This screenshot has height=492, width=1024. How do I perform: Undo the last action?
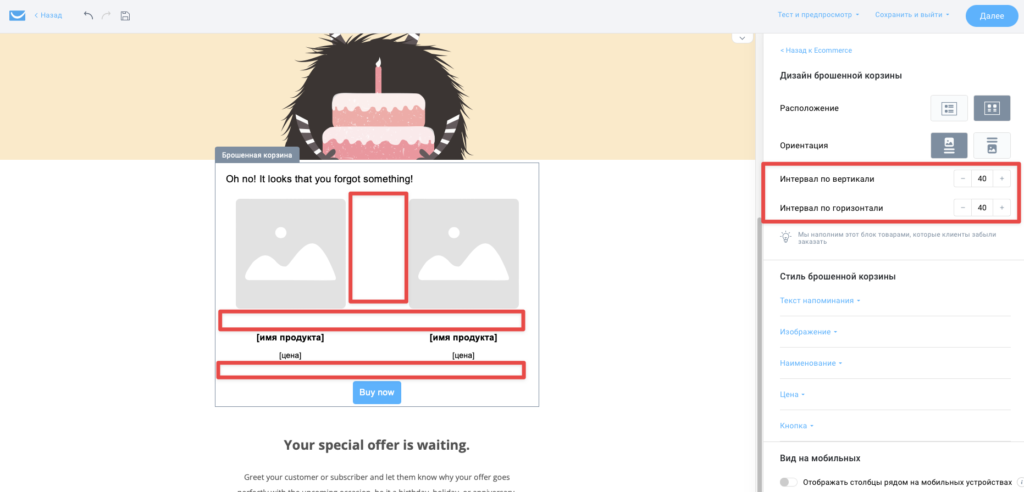(89, 15)
